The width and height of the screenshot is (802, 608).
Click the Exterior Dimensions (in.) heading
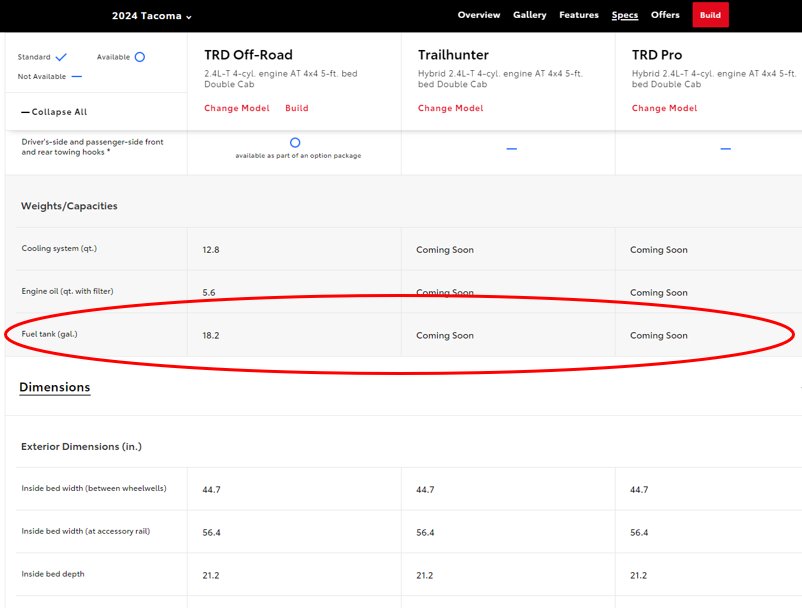[x=81, y=446]
